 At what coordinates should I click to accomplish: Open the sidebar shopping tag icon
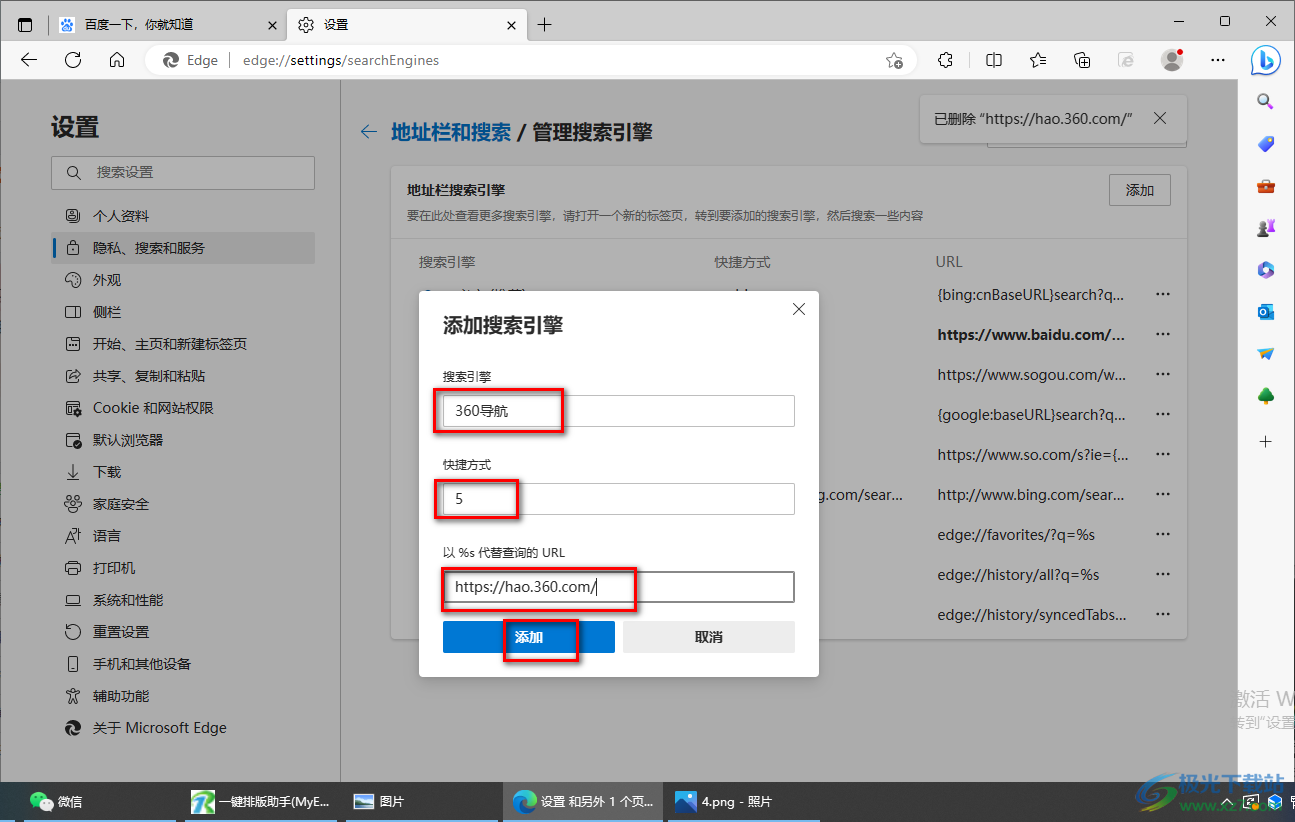(x=1266, y=144)
